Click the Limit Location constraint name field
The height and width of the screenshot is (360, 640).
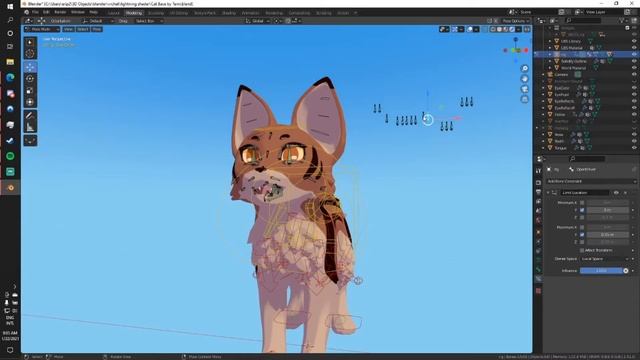pos(585,193)
